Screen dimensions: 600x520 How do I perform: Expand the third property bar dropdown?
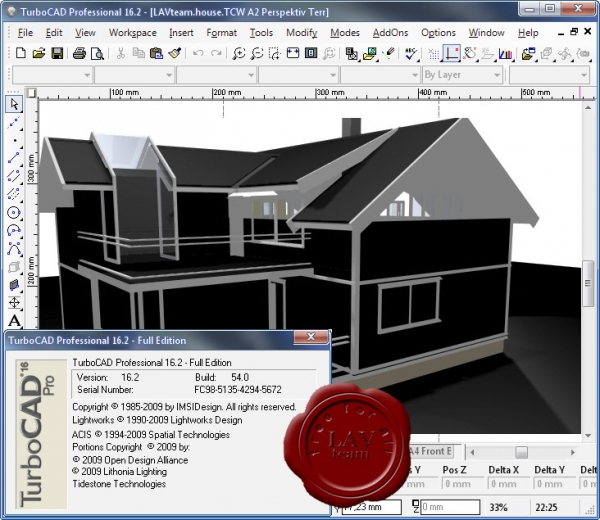251,75
